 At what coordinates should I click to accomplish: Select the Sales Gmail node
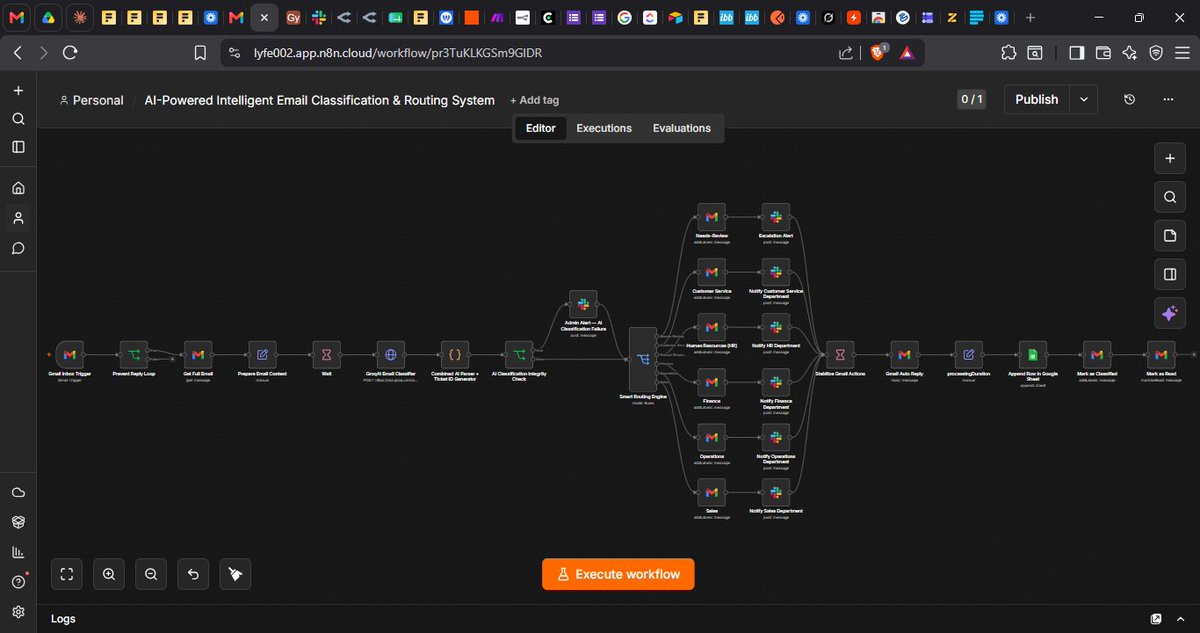712,492
